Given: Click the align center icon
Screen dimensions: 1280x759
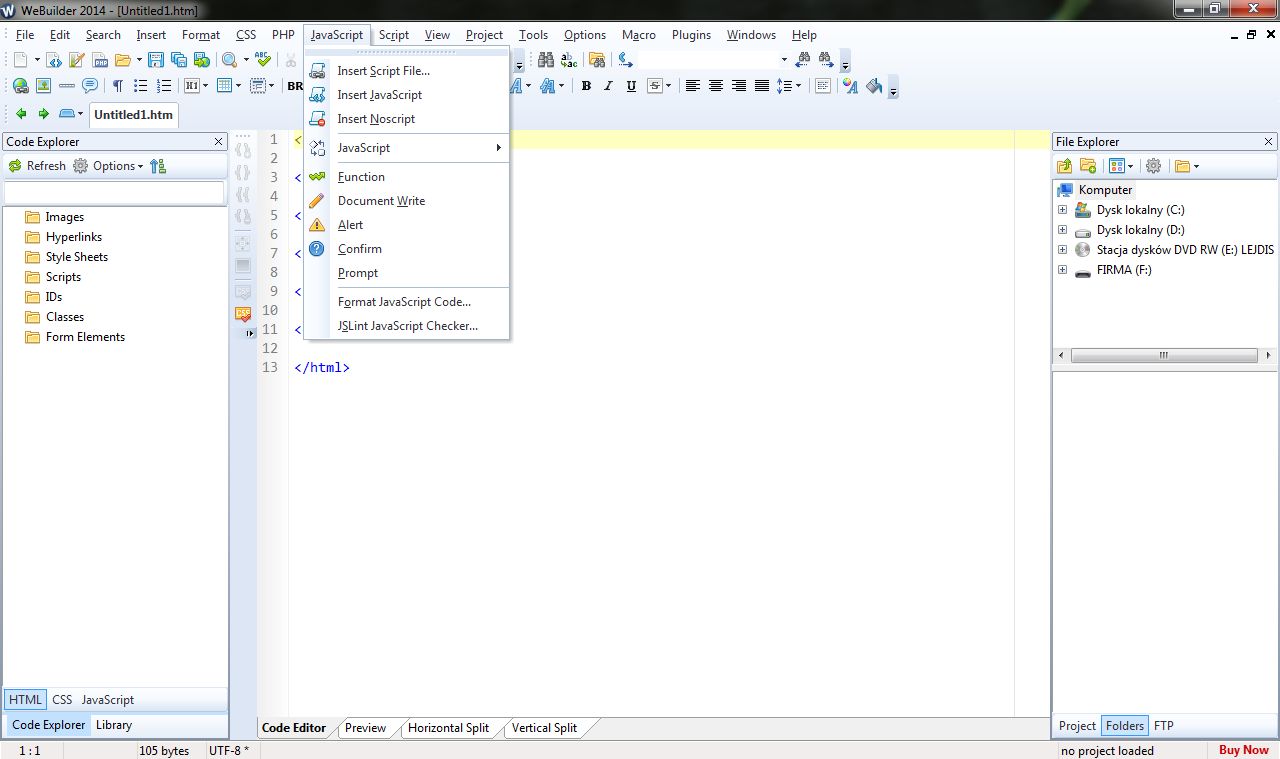Looking at the screenshot, I should click(x=716, y=86).
